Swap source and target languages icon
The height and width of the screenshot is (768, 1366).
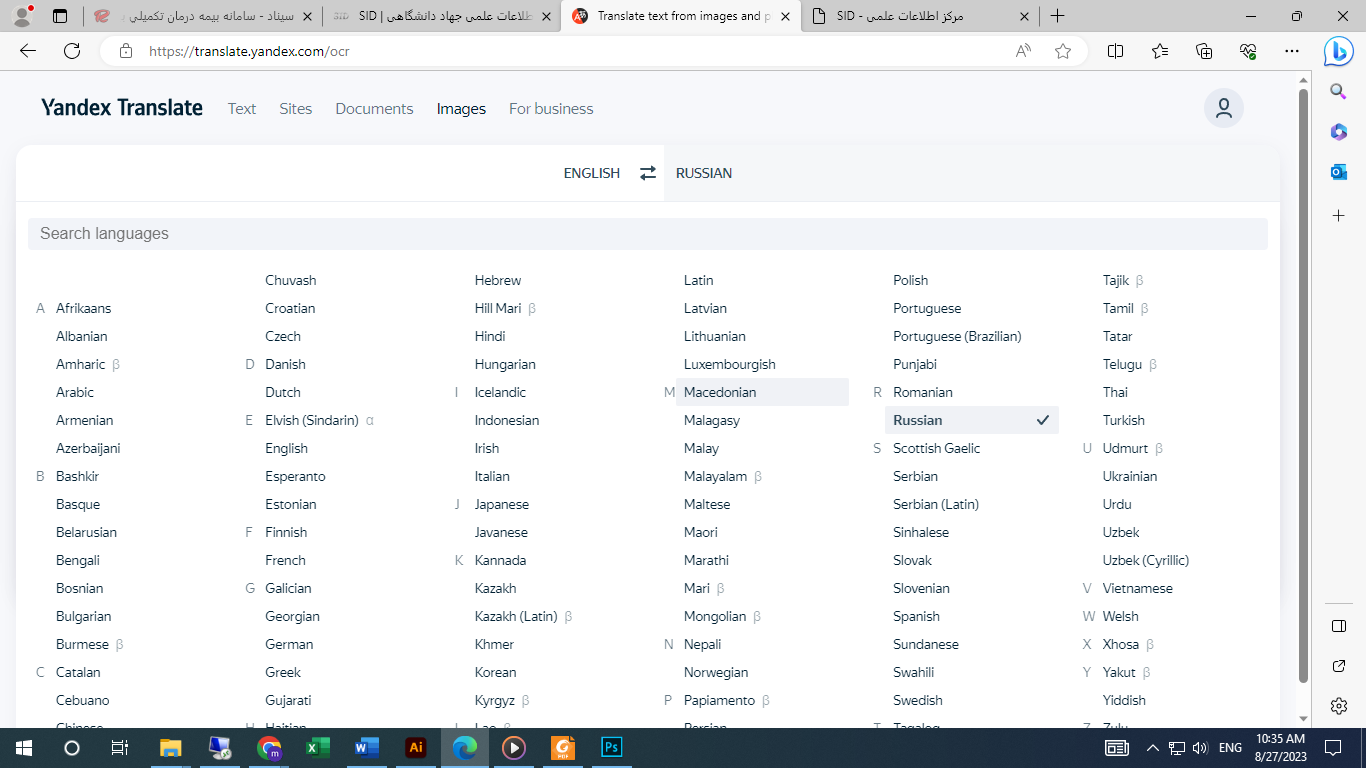[648, 173]
